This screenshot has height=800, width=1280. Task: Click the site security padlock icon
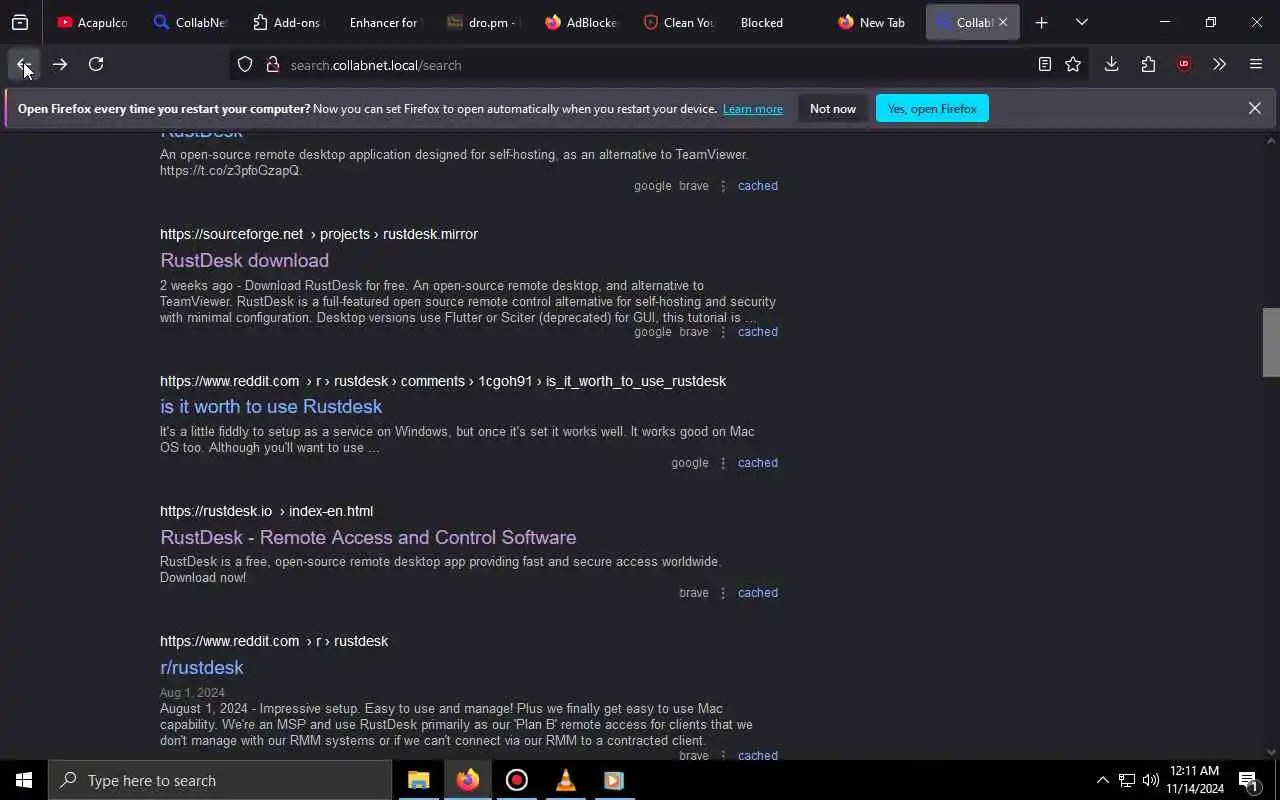[272, 65]
